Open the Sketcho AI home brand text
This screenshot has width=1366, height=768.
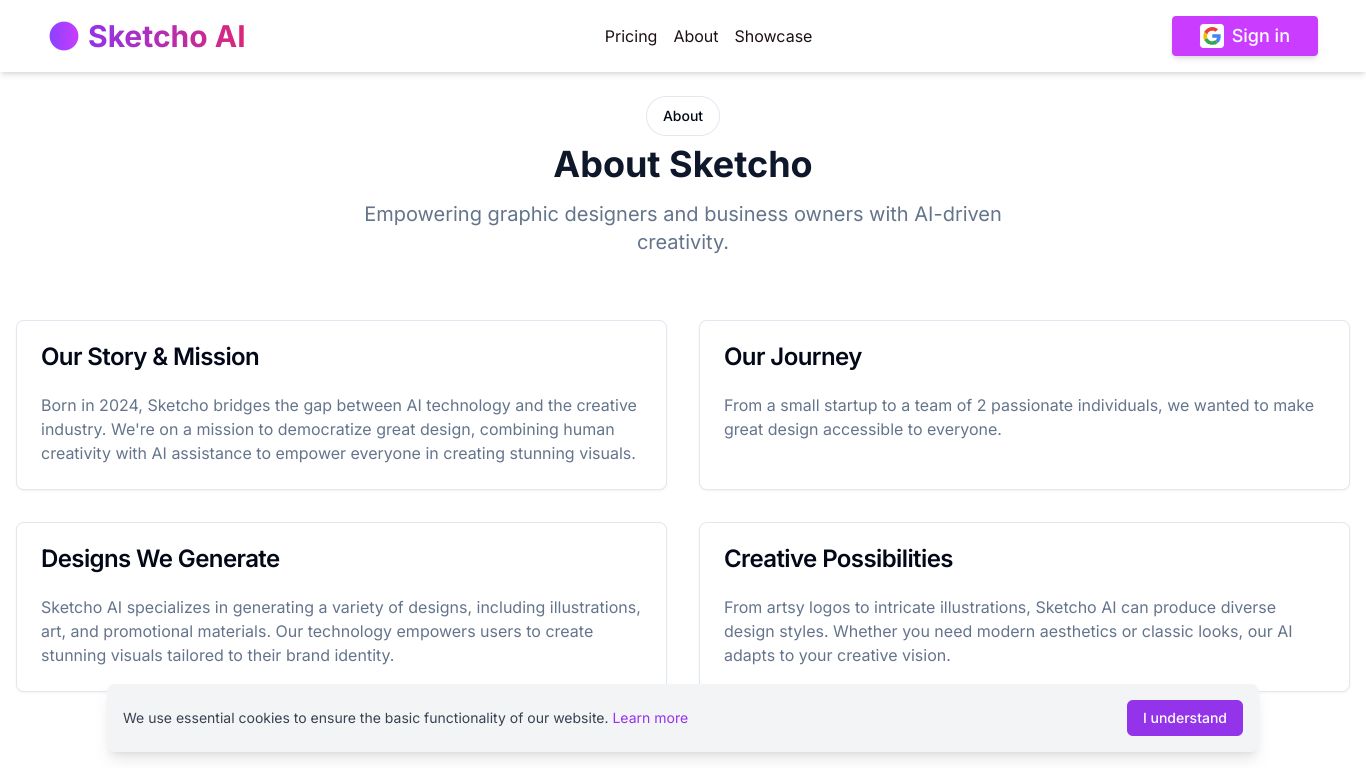[x=166, y=36]
